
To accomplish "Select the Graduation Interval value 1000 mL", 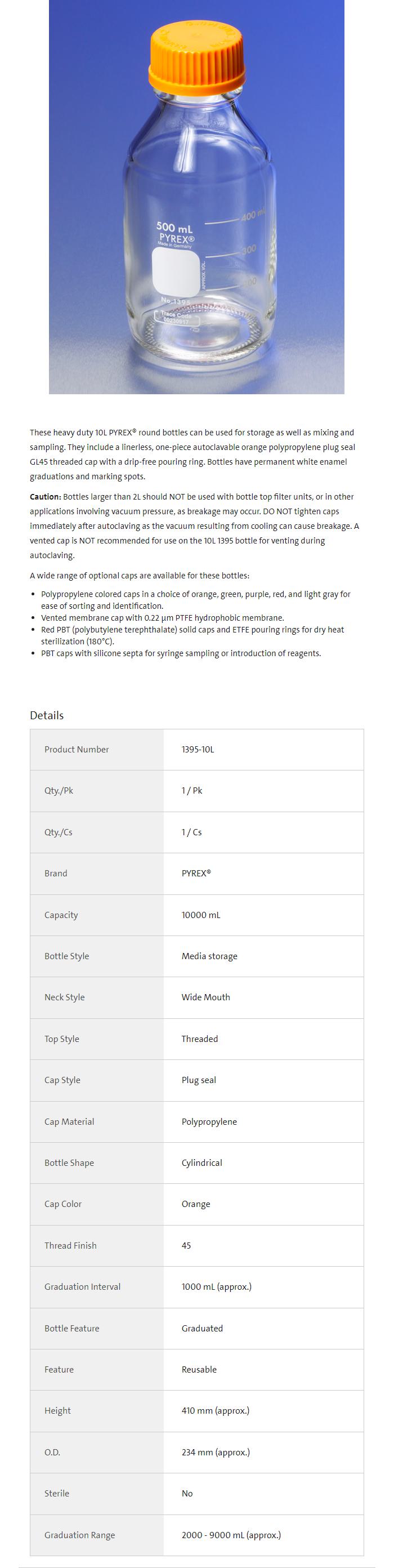I will pos(217,1286).
